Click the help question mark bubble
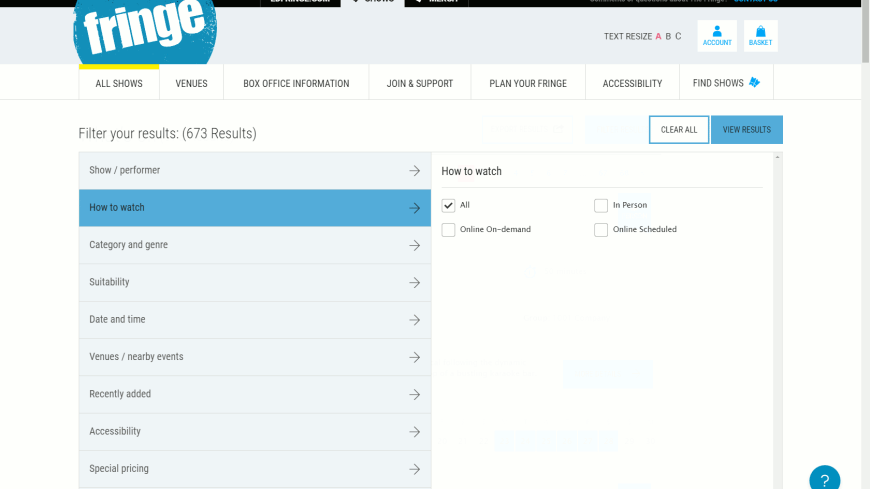This screenshot has height=489, width=870. click(x=825, y=478)
